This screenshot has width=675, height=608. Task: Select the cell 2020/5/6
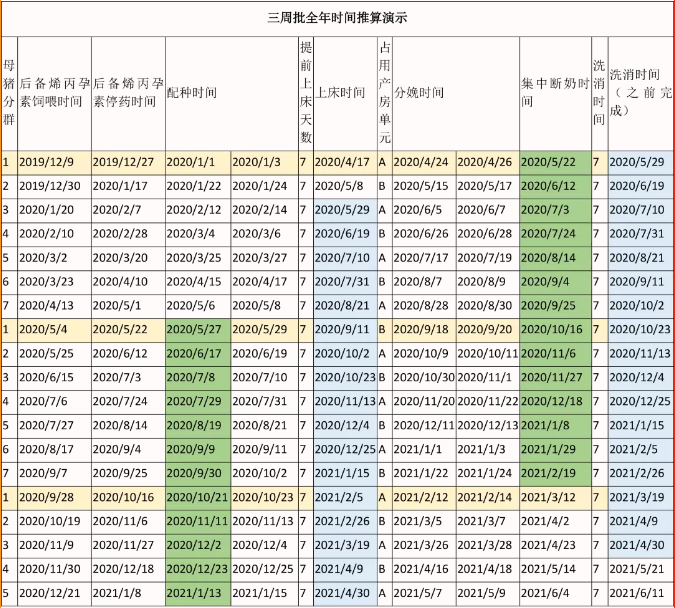[198, 306]
